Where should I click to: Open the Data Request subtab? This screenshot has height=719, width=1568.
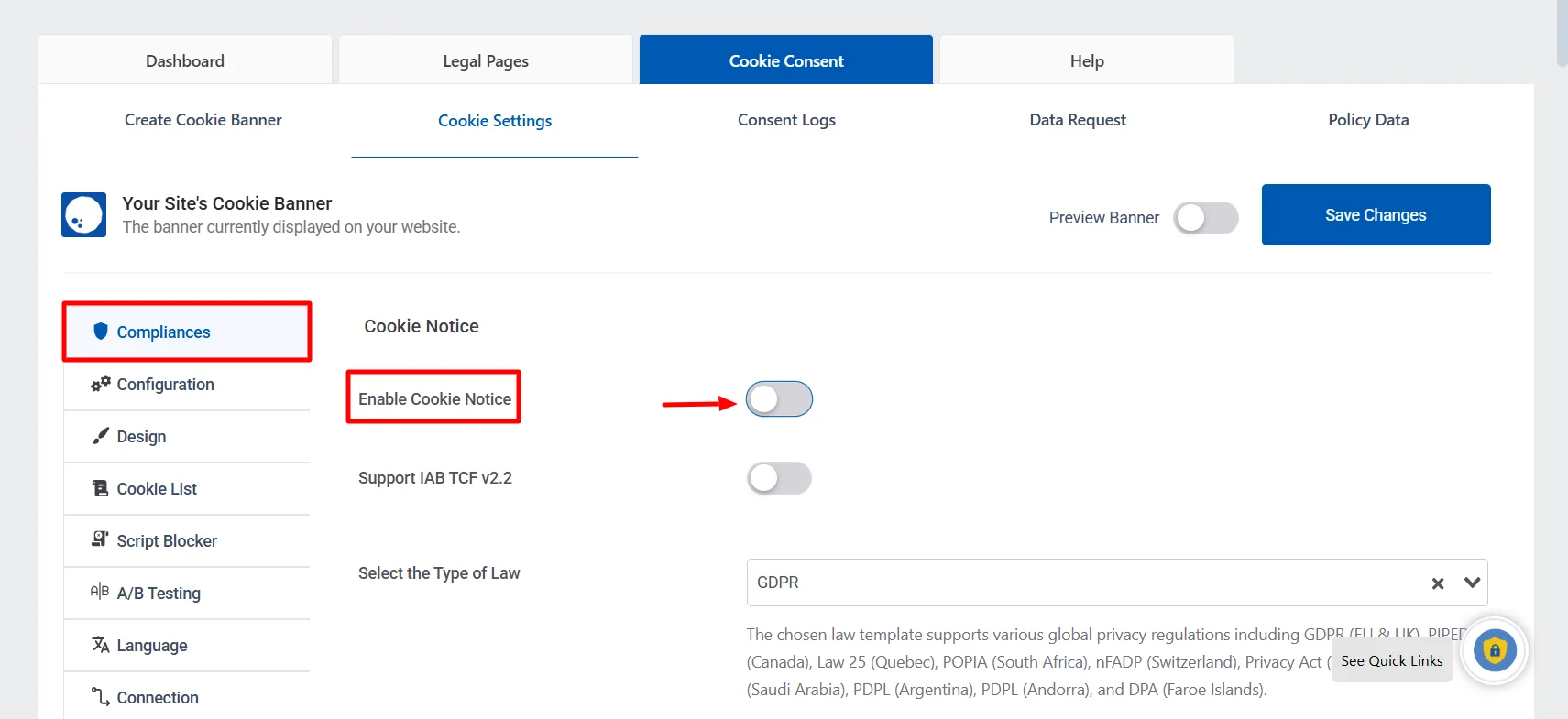(x=1078, y=120)
